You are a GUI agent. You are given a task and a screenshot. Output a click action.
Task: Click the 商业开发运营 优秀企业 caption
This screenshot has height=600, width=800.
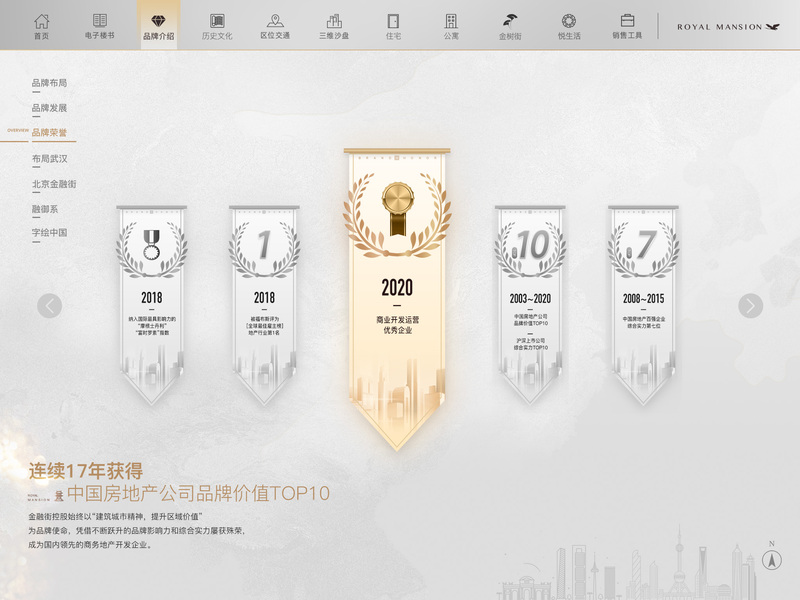(x=397, y=325)
